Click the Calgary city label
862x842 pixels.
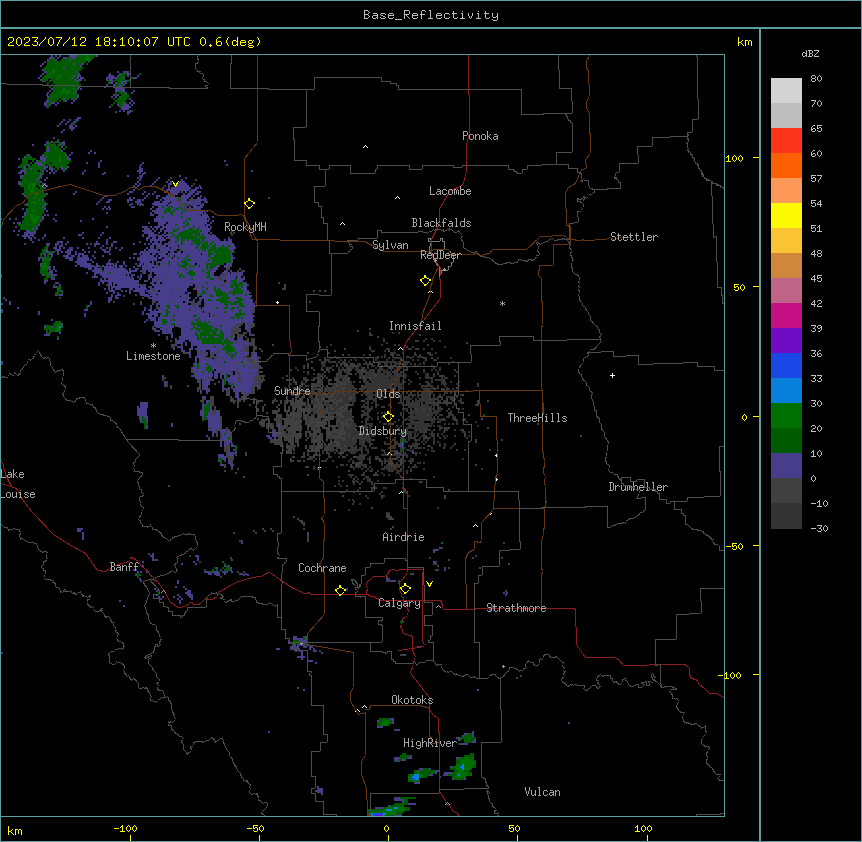click(399, 603)
